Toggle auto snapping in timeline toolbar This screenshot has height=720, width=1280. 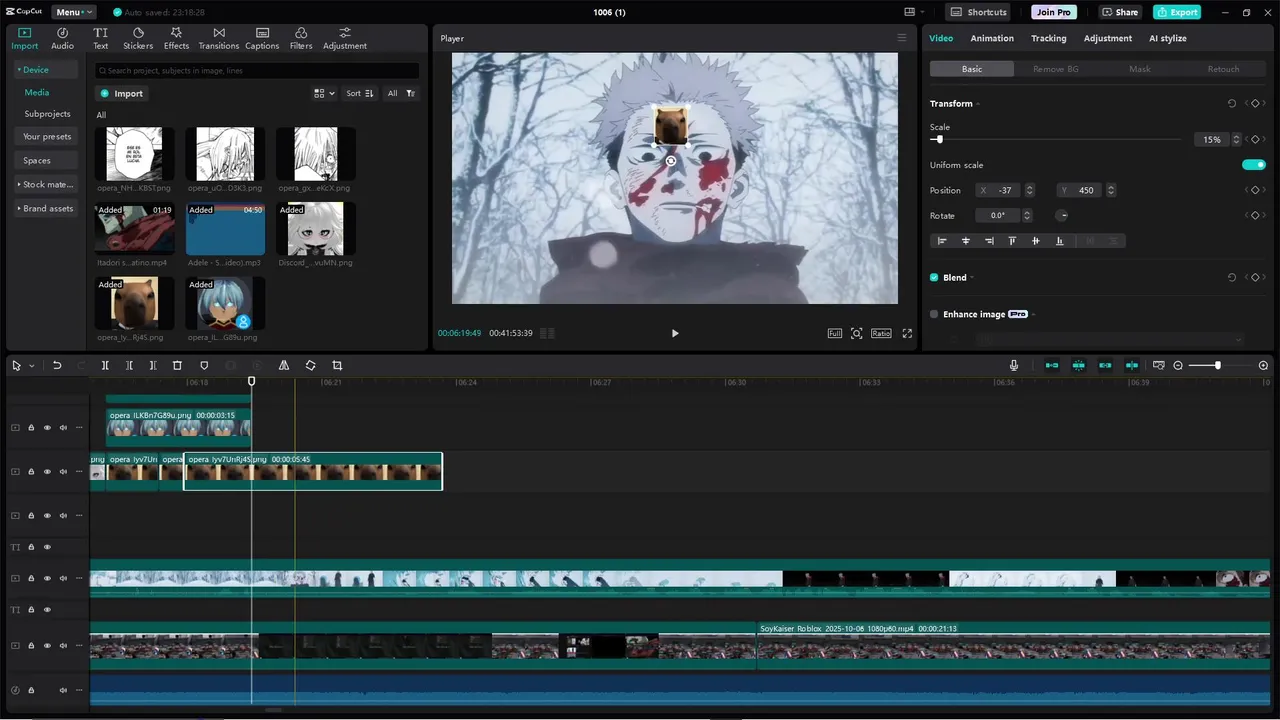pyautogui.click(x=1078, y=365)
